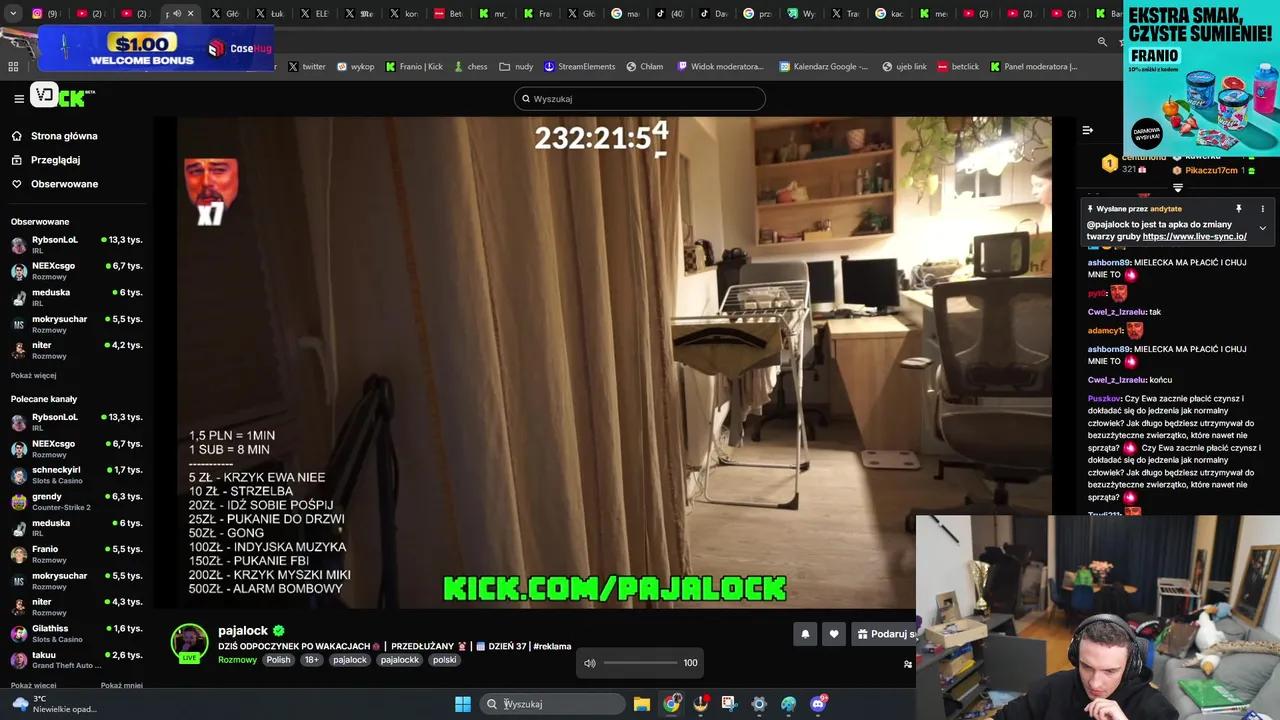Open the Windows Start menu
1280x720 pixels.
pyautogui.click(x=462, y=704)
